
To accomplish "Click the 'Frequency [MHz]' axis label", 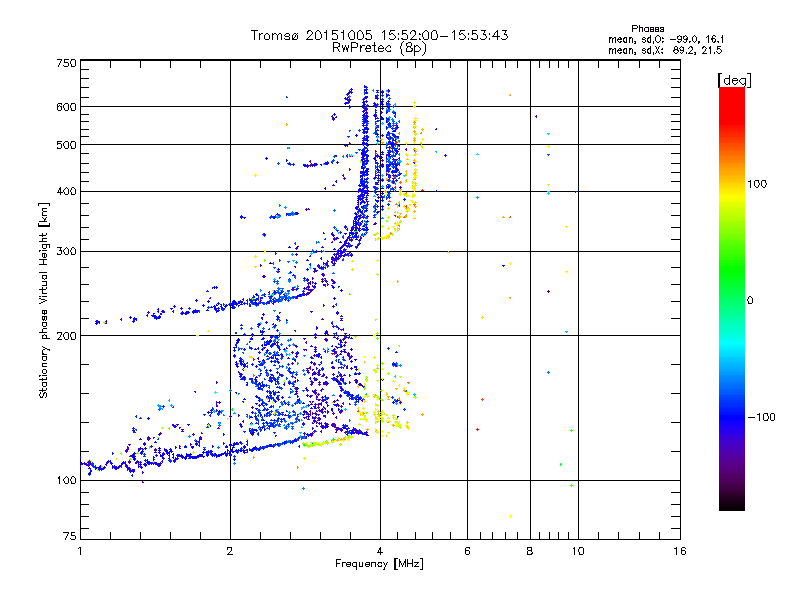I will (379, 564).
